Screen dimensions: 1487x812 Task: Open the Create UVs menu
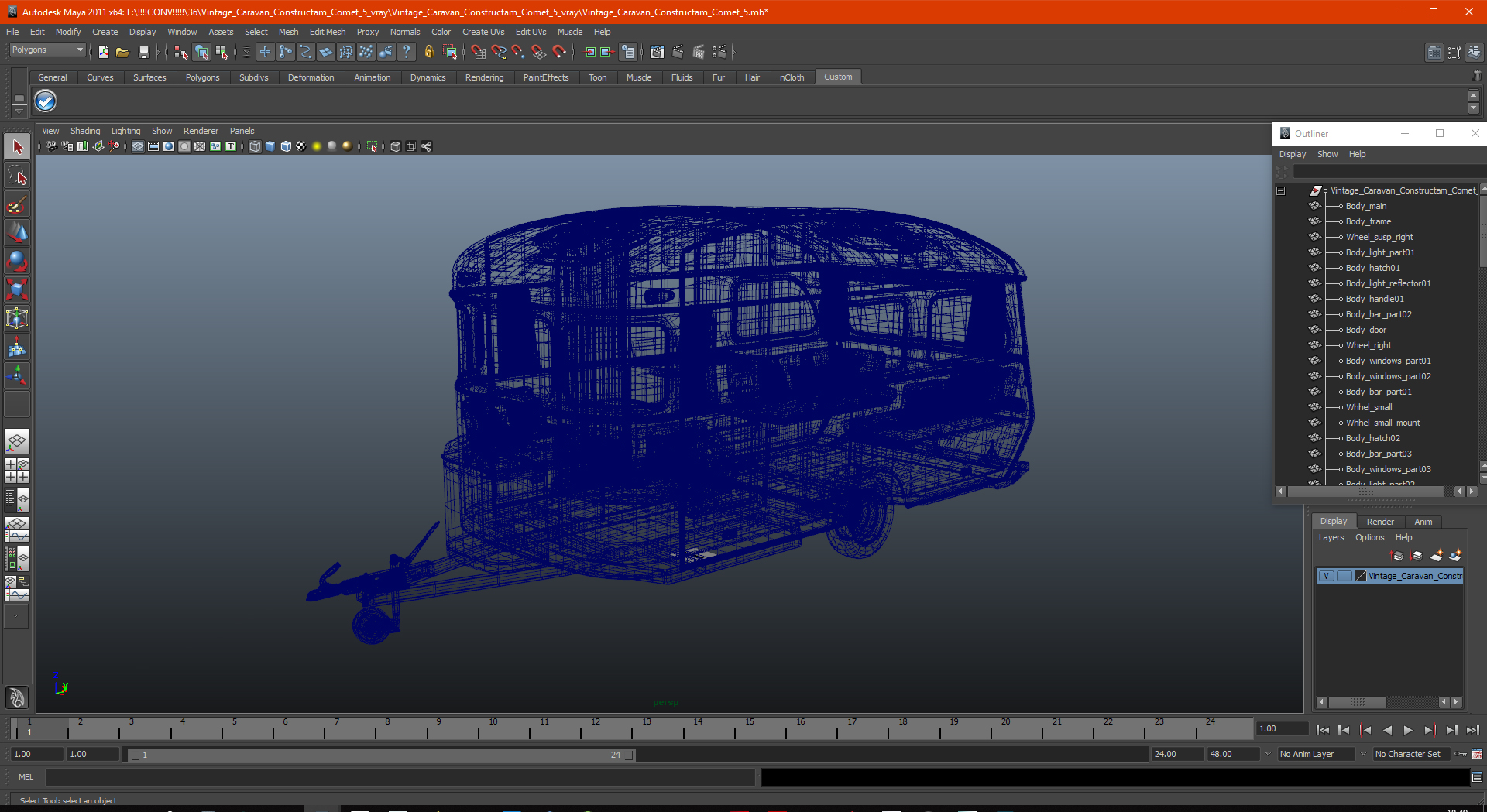point(483,32)
